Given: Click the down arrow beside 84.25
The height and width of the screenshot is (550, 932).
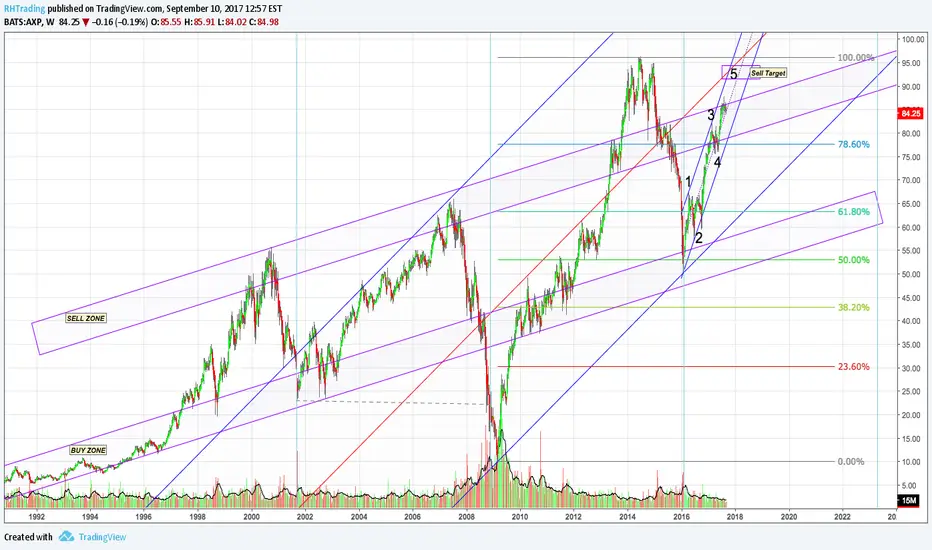Looking at the screenshot, I should pyautogui.click(x=87, y=23).
